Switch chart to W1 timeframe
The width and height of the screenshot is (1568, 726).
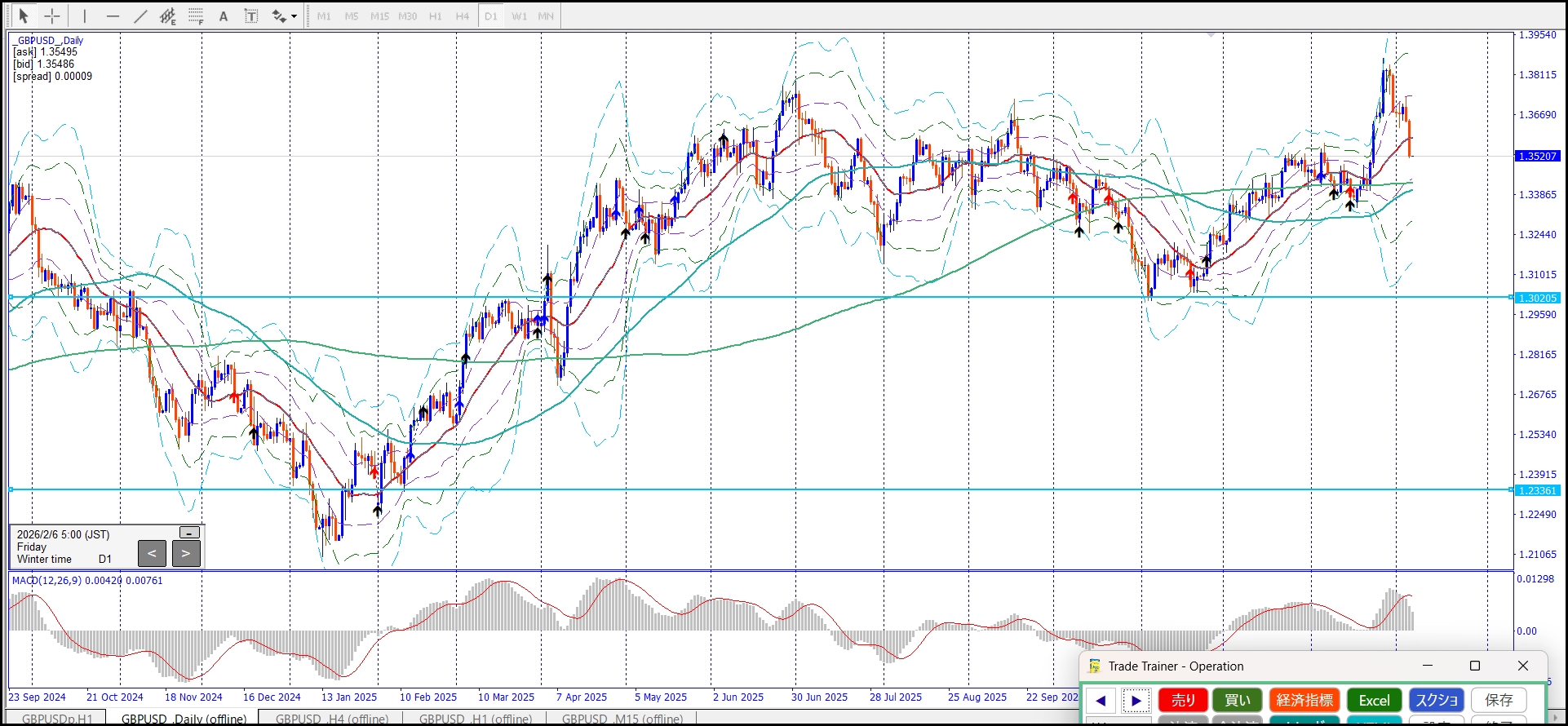519,15
